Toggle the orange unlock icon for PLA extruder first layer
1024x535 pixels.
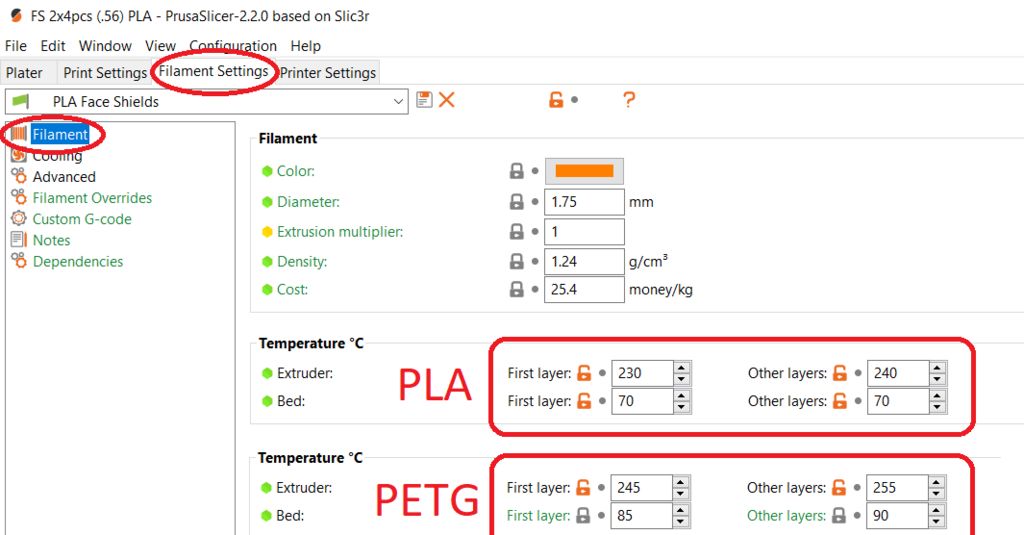click(x=584, y=373)
